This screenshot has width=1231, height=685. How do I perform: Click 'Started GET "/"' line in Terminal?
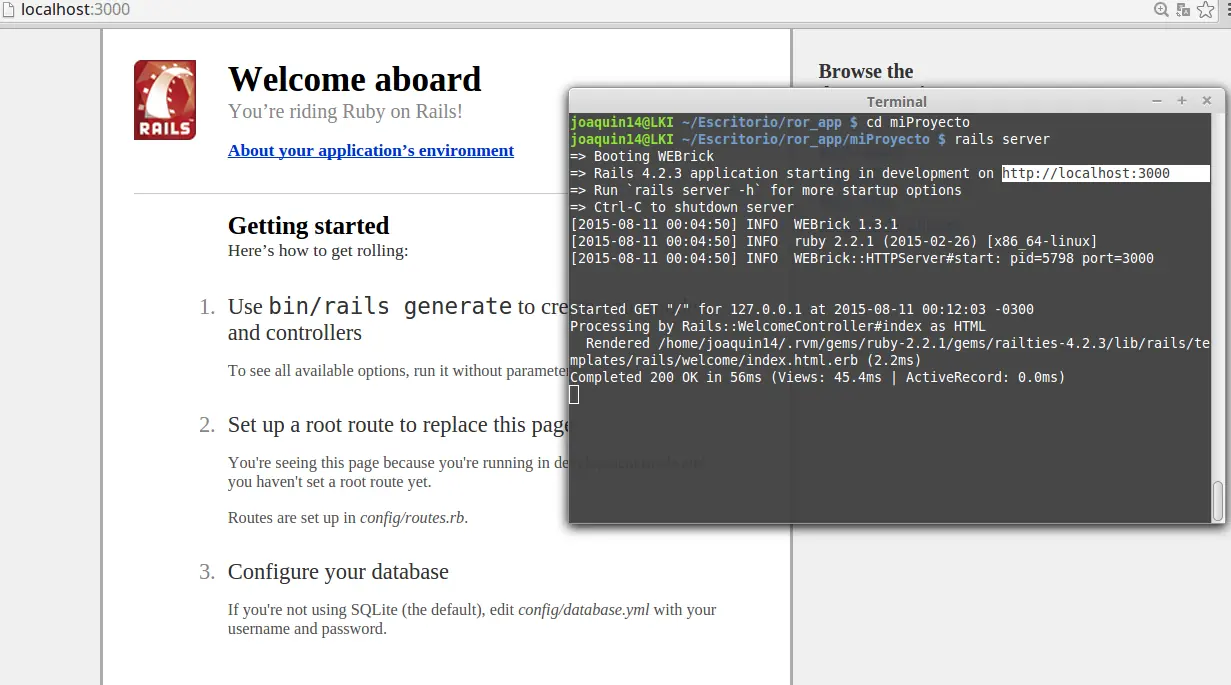(x=802, y=309)
